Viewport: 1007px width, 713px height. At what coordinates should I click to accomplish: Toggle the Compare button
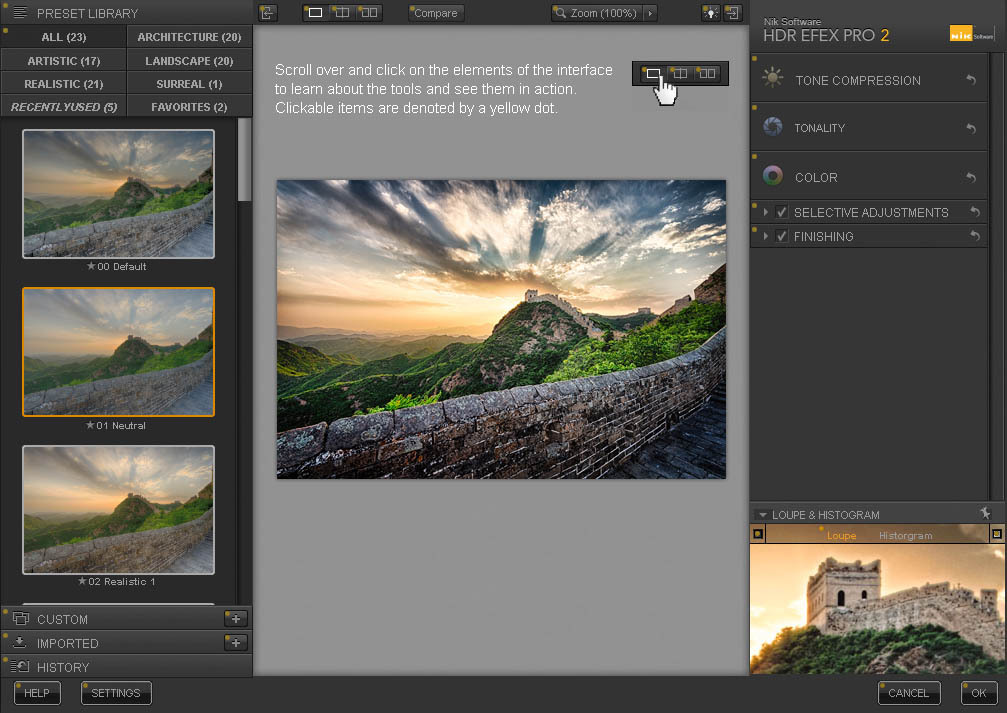coord(435,13)
